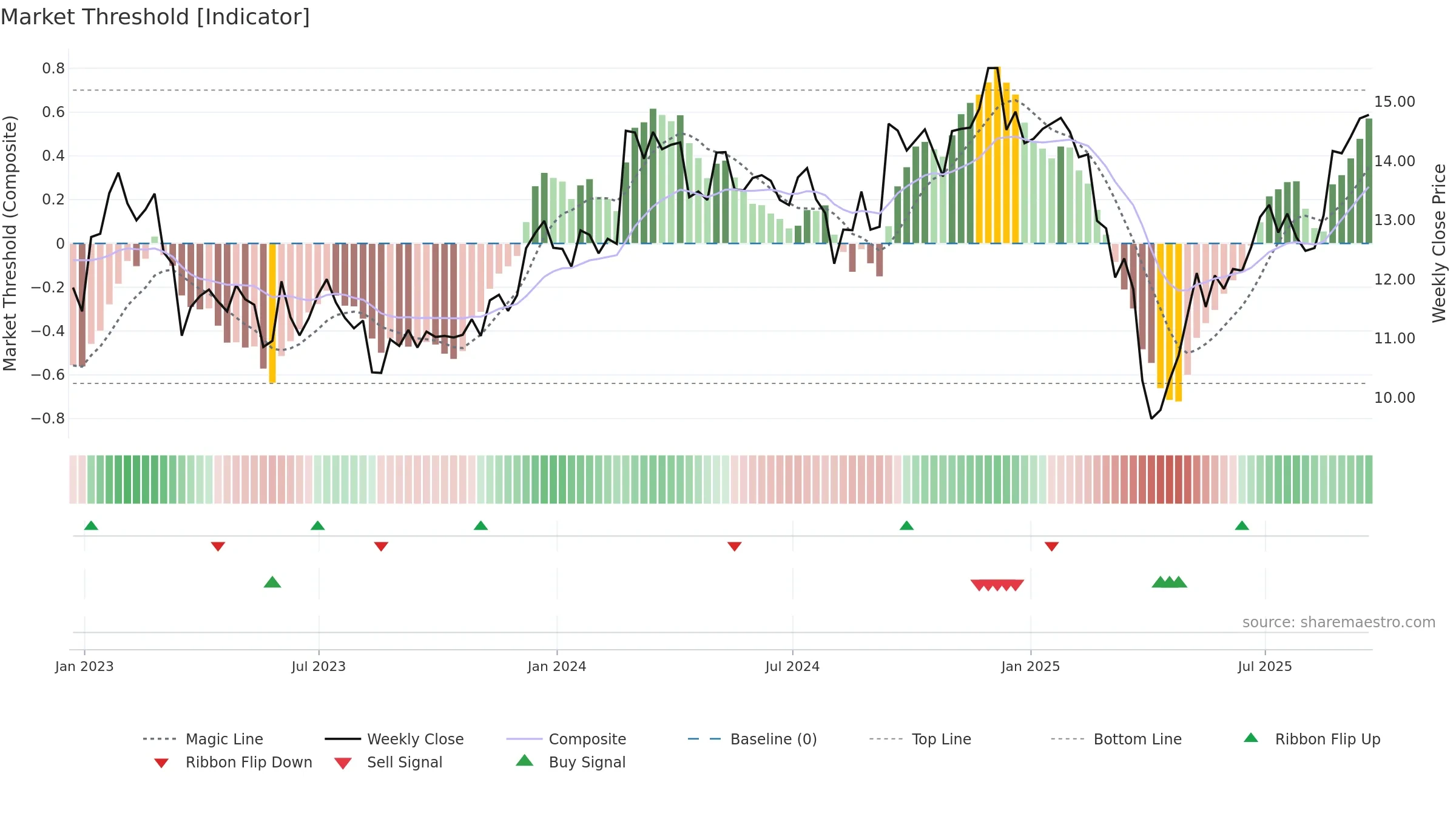Image resolution: width=1456 pixels, height=819 pixels.
Task: Click the green ribbon flip up marker at January 2023
Action: (x=91, y=525)
